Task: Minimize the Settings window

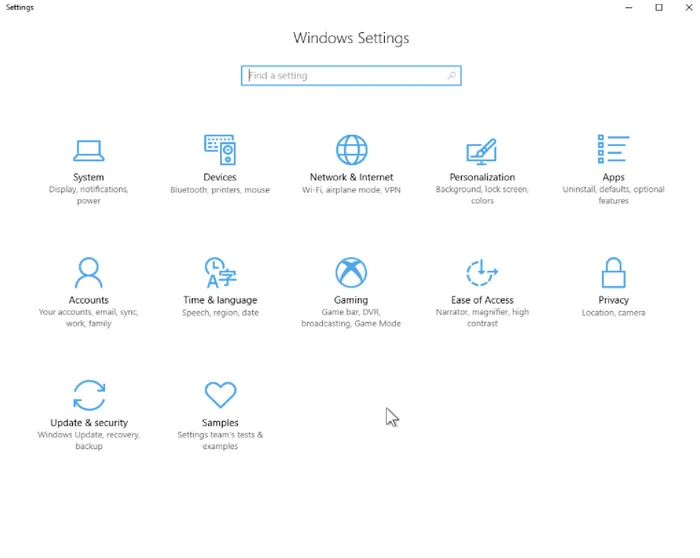Action: click(x=629, y=8)
